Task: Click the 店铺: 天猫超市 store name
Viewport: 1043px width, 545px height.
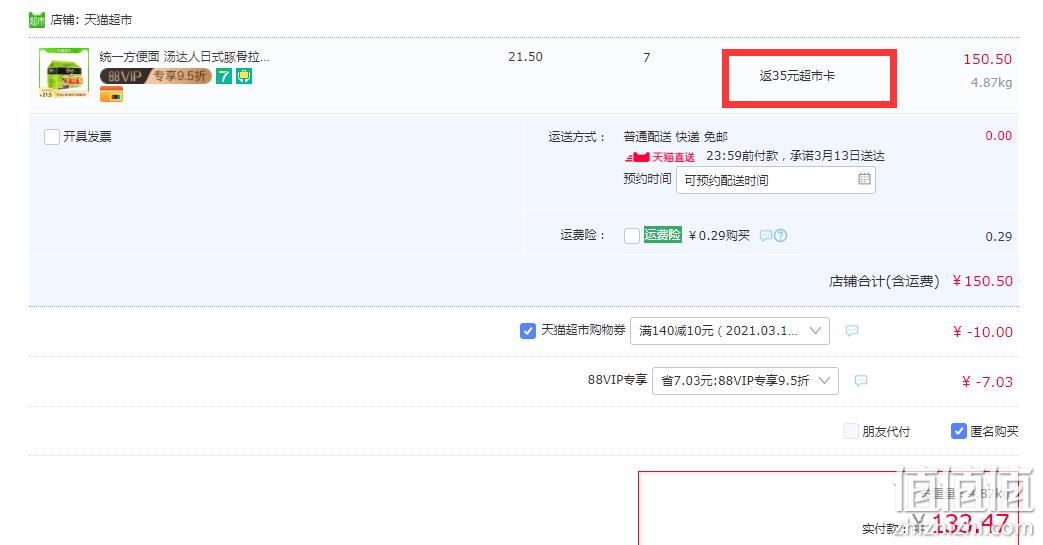Action: point(91,20)
